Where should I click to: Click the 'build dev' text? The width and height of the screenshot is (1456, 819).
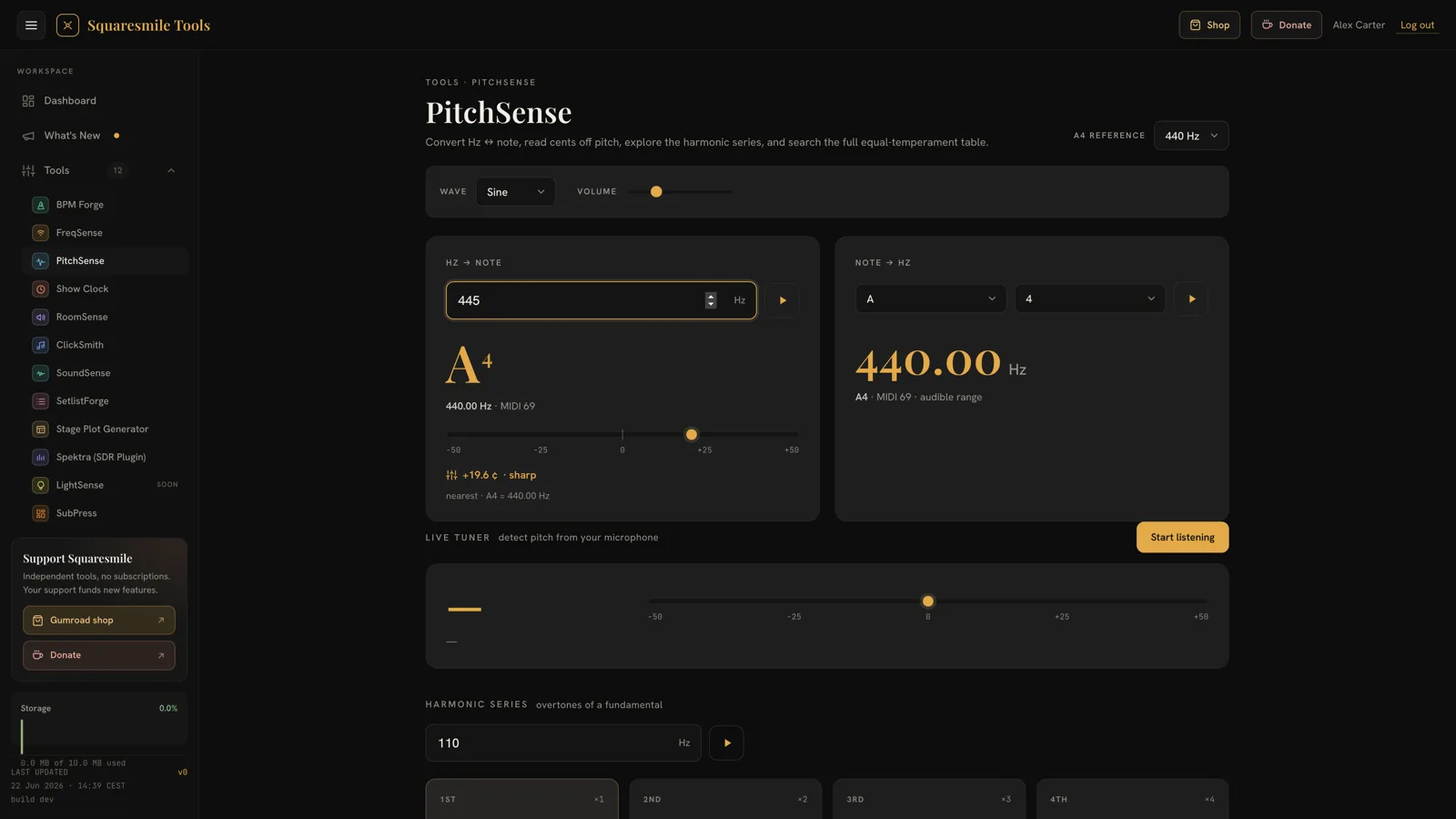pos(32,800)
